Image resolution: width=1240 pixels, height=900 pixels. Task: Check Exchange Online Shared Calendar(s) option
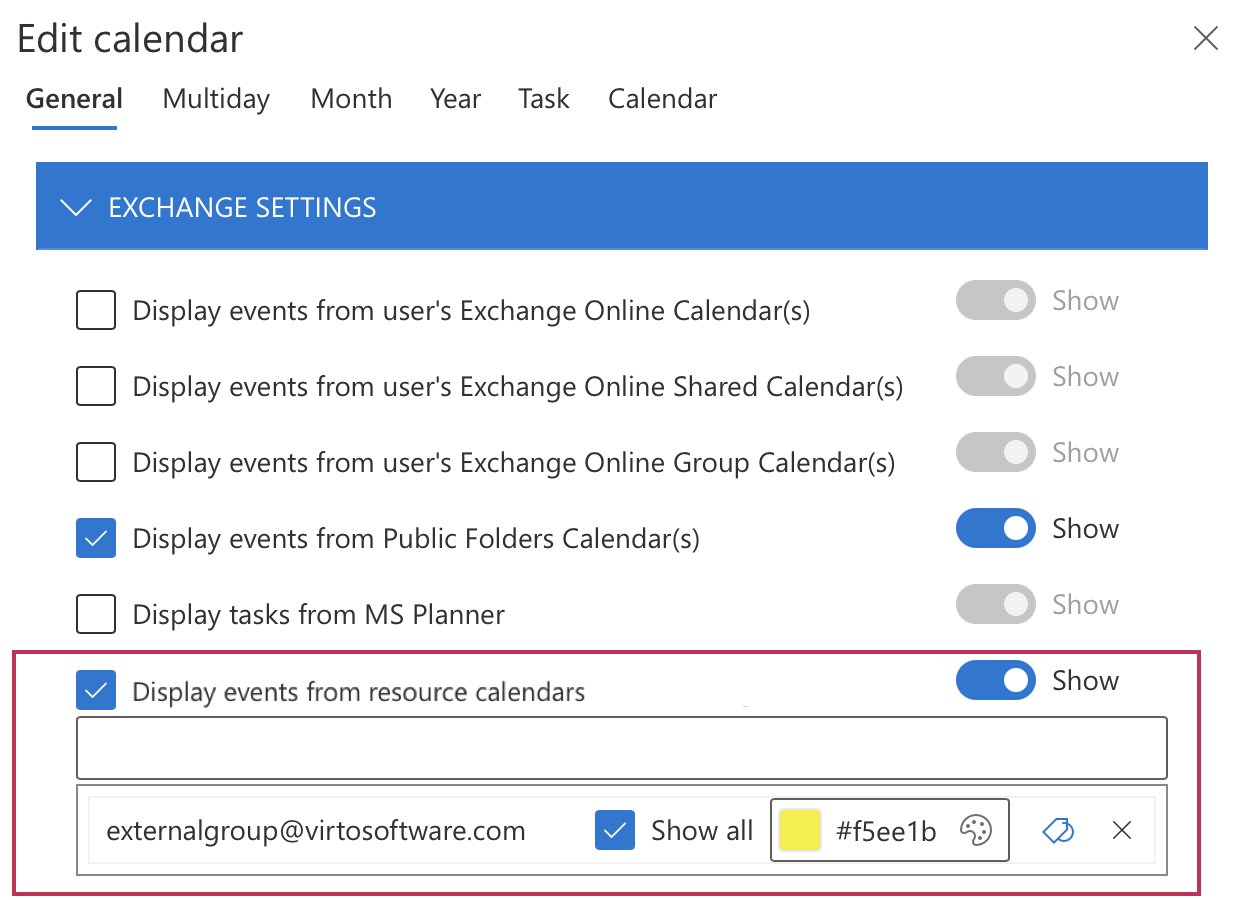click(x=96, y=386)
